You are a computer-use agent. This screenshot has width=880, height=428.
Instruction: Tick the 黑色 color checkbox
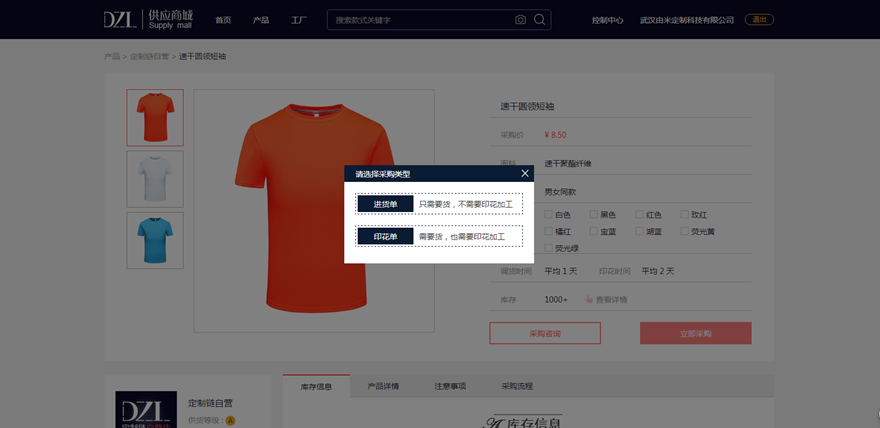(x=594, y=214)
